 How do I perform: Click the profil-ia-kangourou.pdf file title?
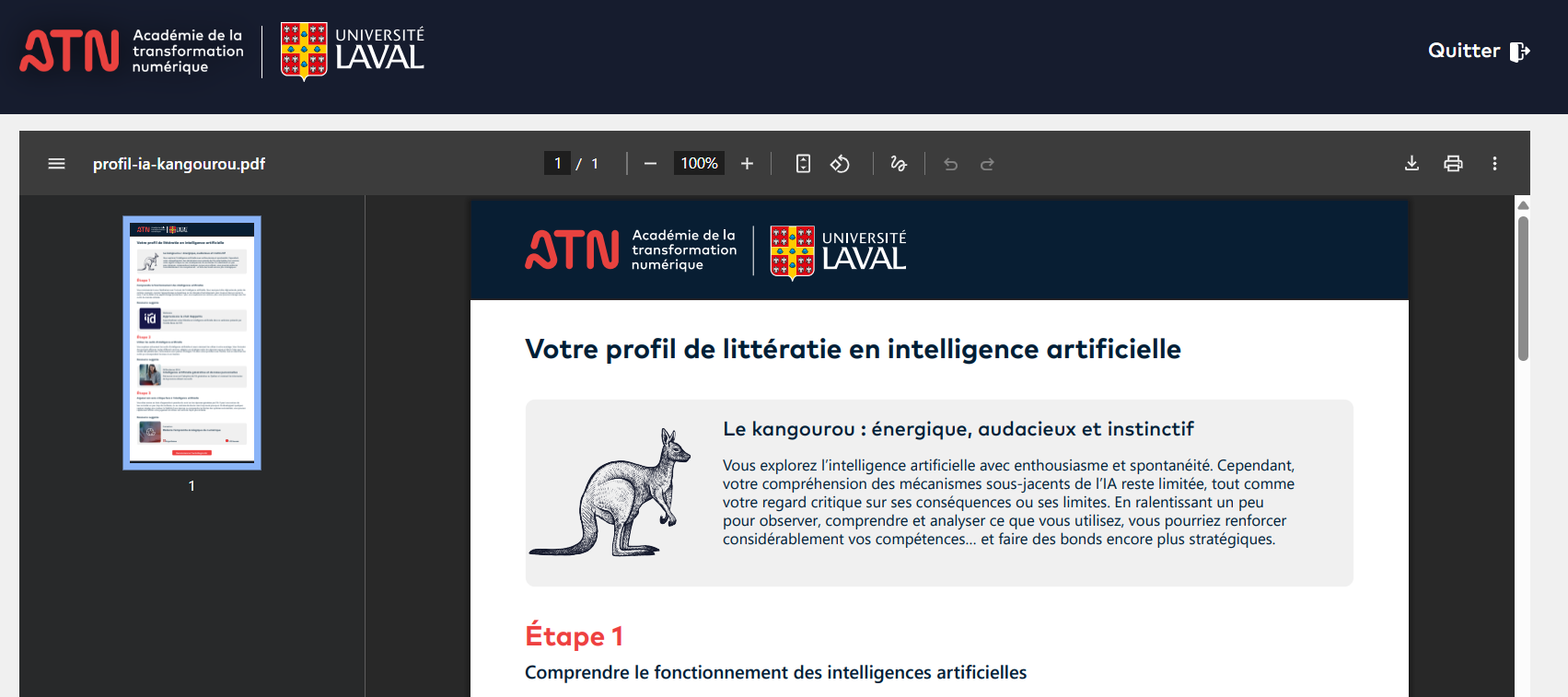179,164
